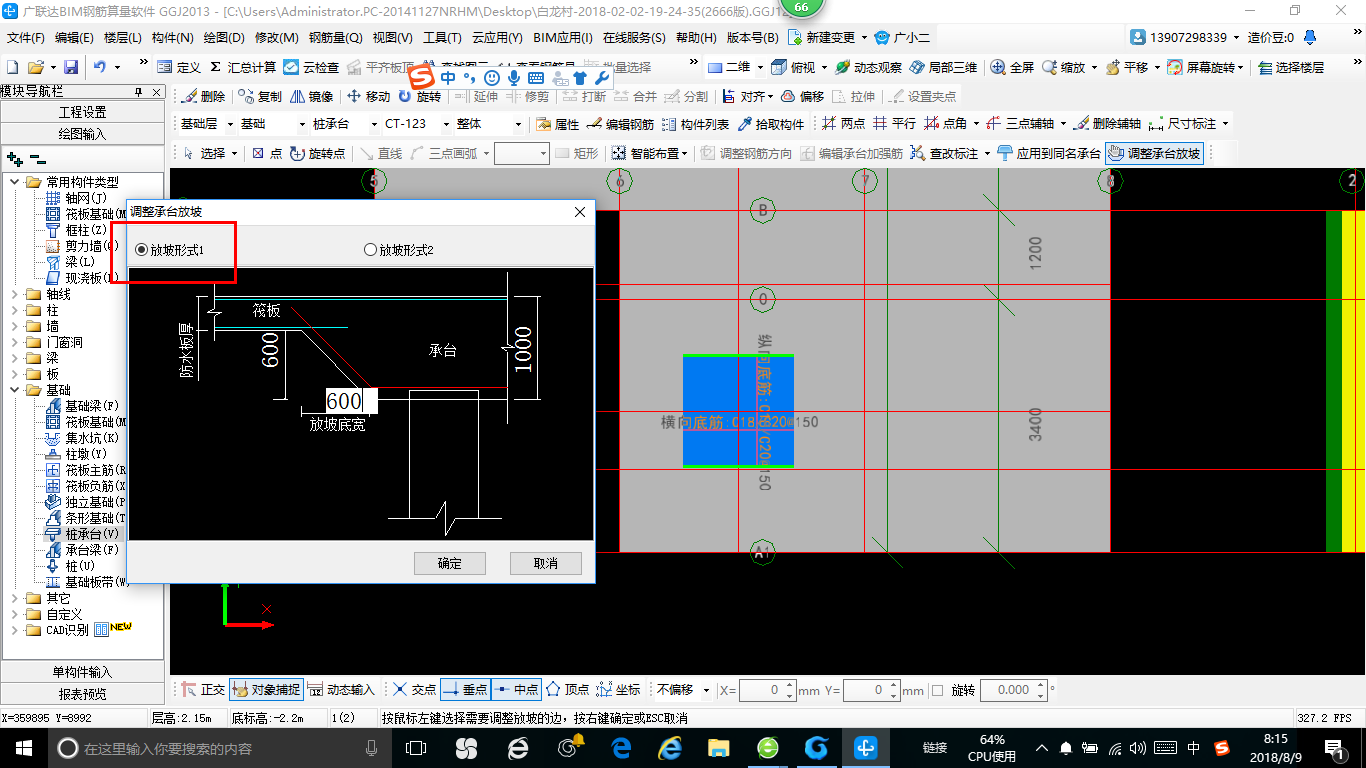1366x768 pixels.
Task: Select the 镜像 mirror tool
Action: point(311,97)
